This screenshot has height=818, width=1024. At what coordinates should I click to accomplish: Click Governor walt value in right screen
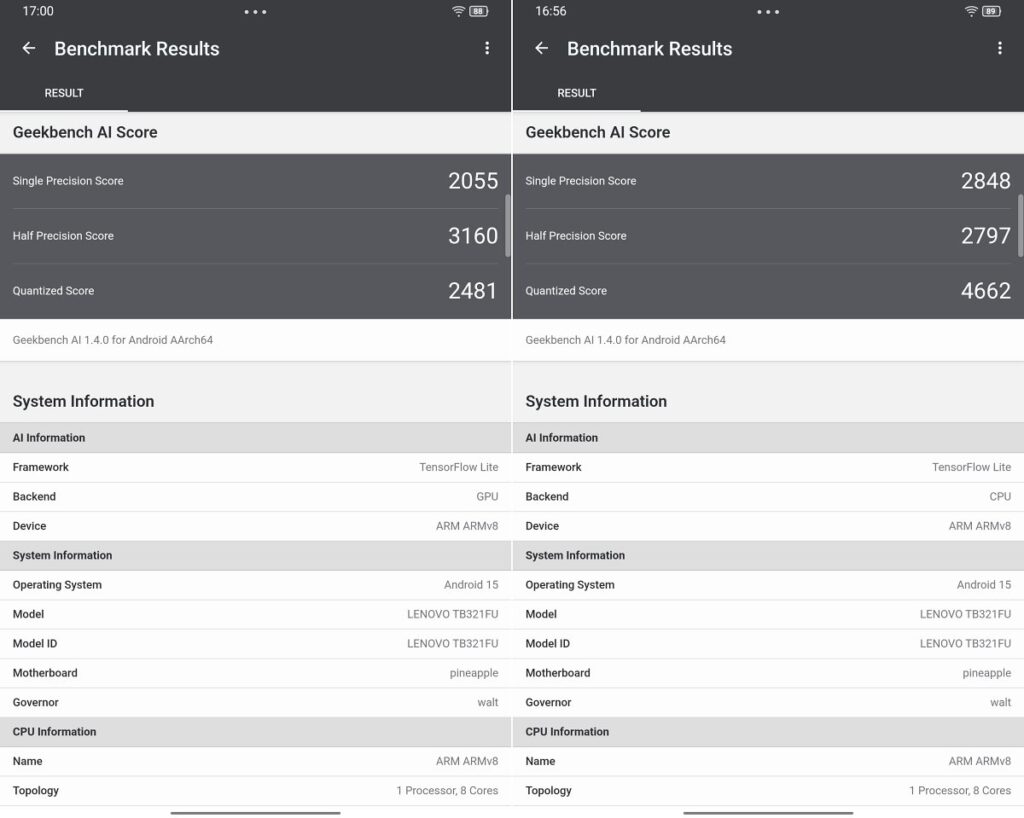coord(1000,702)
